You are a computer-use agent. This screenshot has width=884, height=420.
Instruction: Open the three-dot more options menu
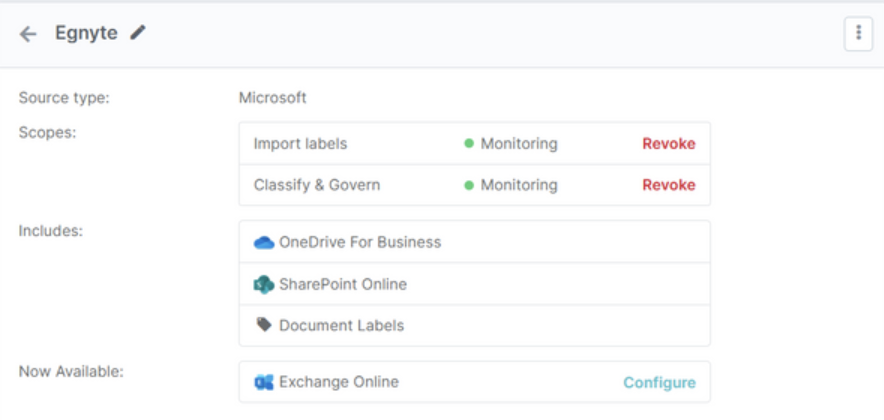(858, 33)
